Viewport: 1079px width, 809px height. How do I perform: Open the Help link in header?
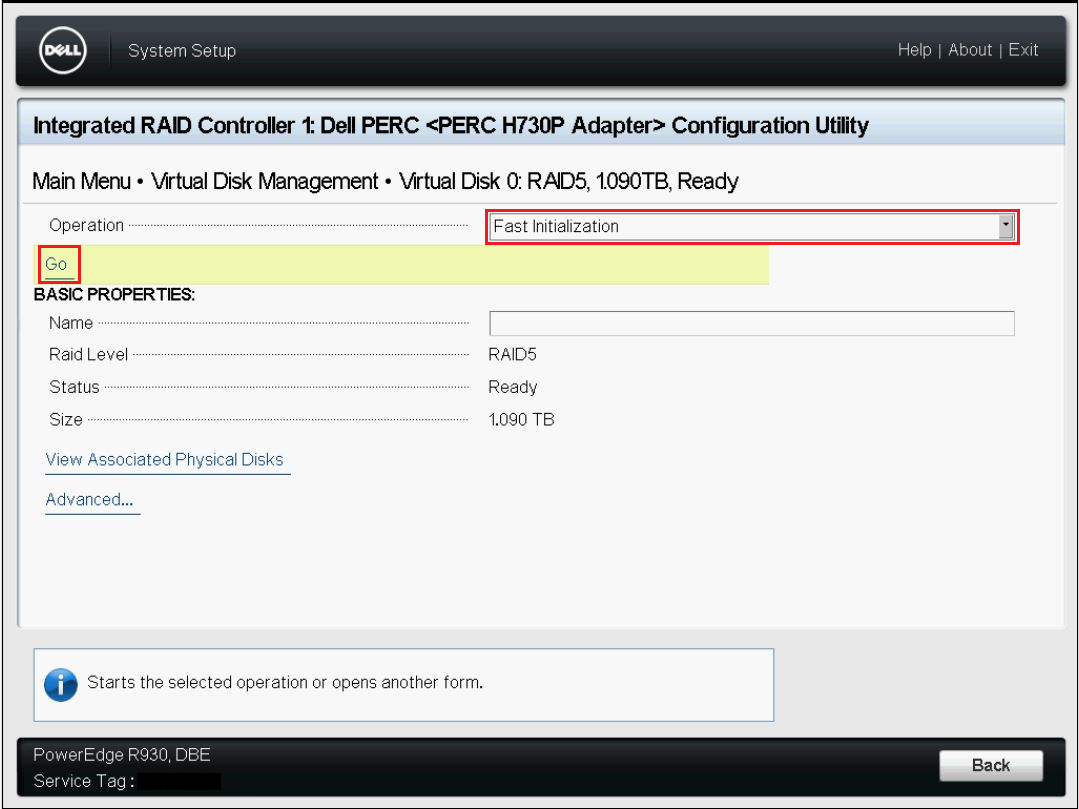(915, 50)
